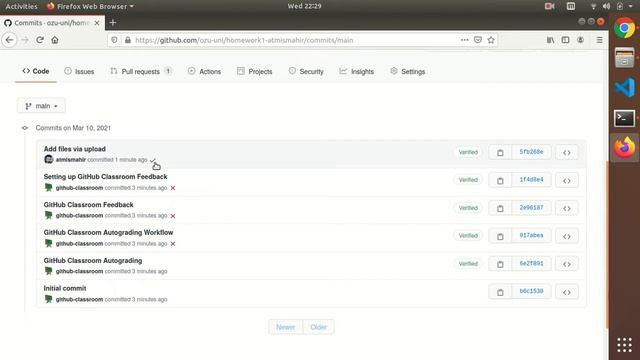Reload the current page
Viewport: 640px width, 360px height.
coord(40,40)
